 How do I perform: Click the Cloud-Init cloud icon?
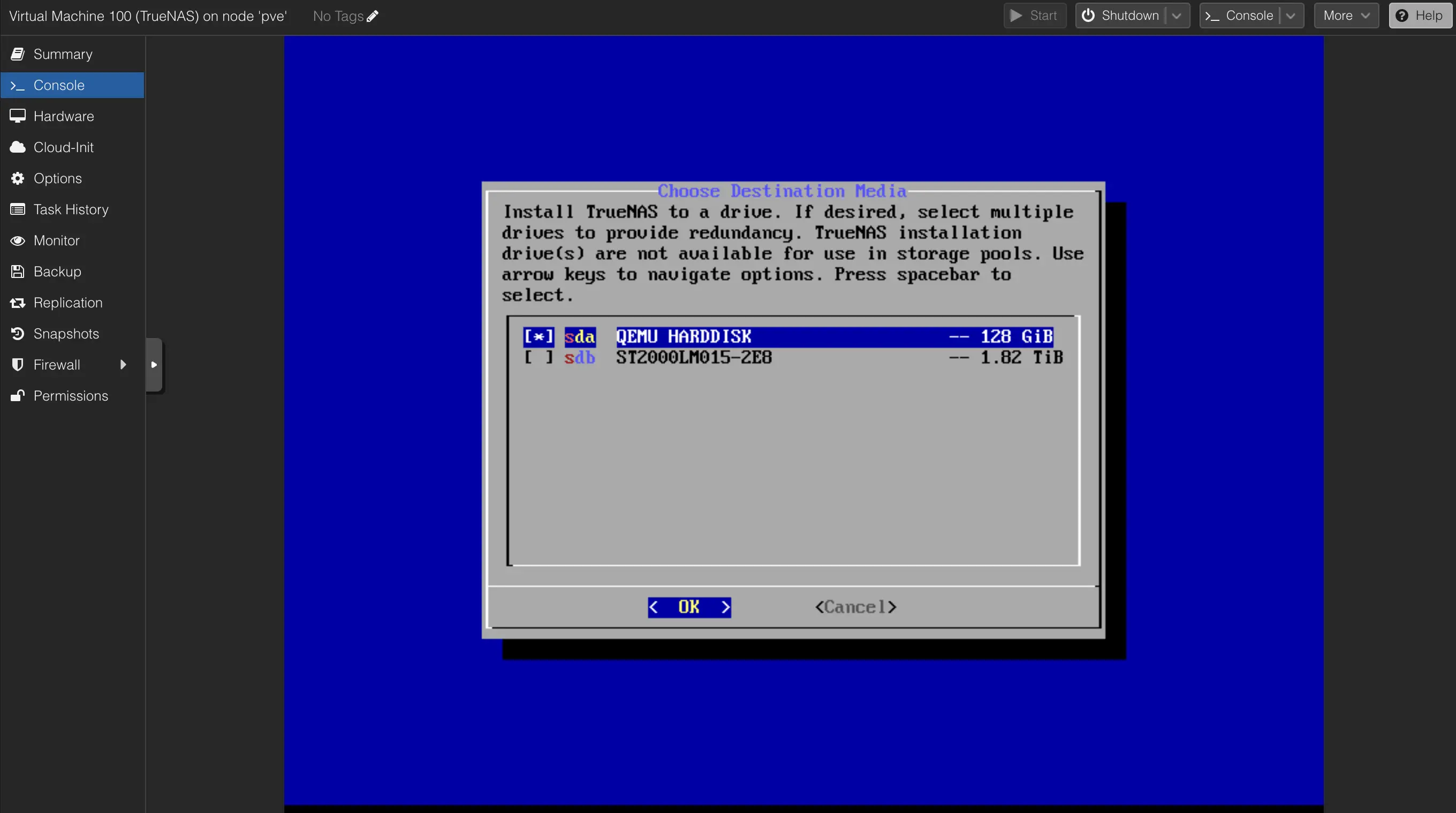point(18,148)
